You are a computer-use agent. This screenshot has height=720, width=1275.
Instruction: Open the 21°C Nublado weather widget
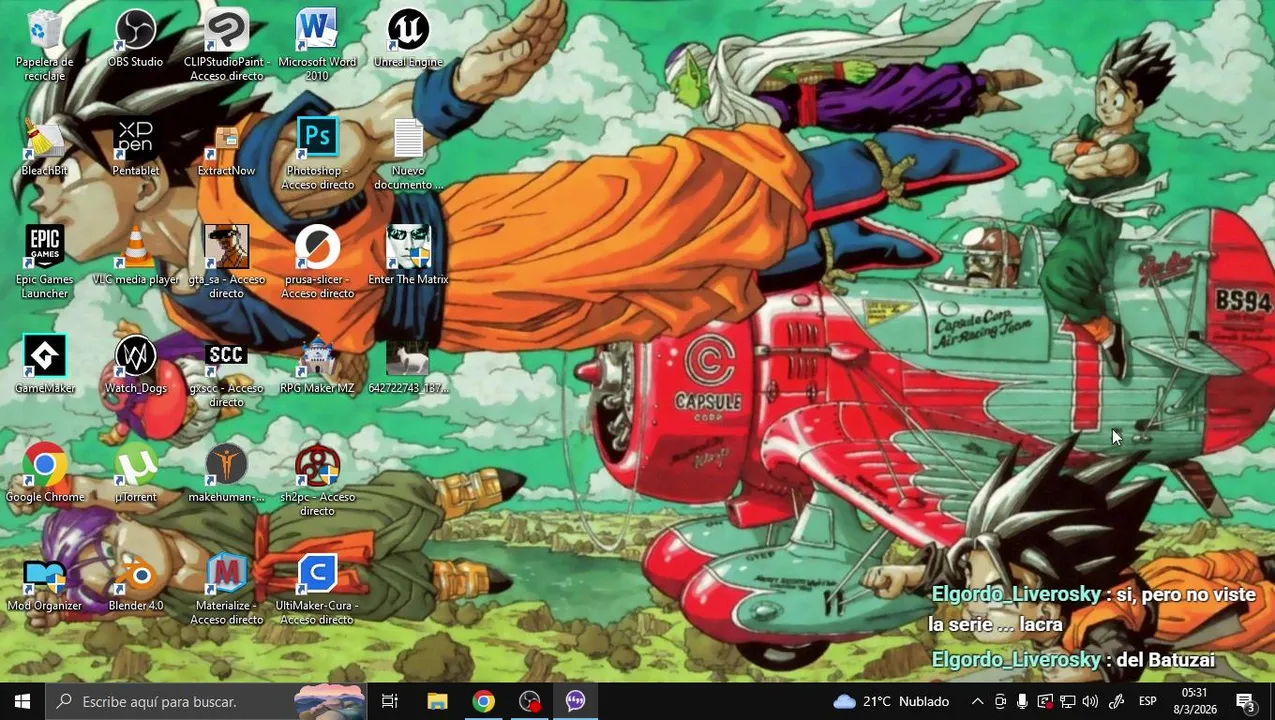point(891,701)
